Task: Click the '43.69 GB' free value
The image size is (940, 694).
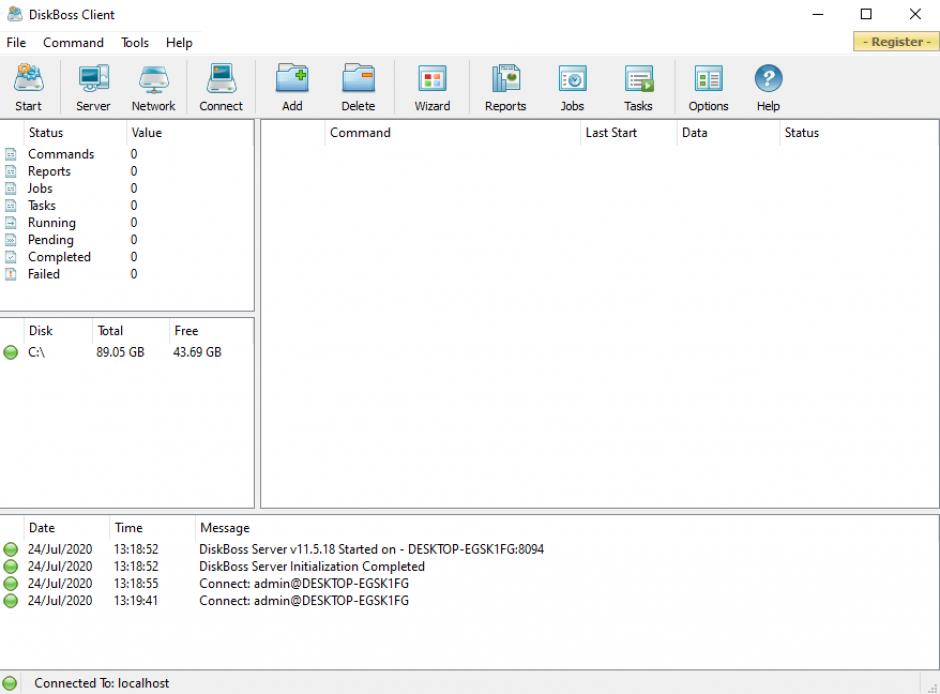Action: (x=197, y=352)
